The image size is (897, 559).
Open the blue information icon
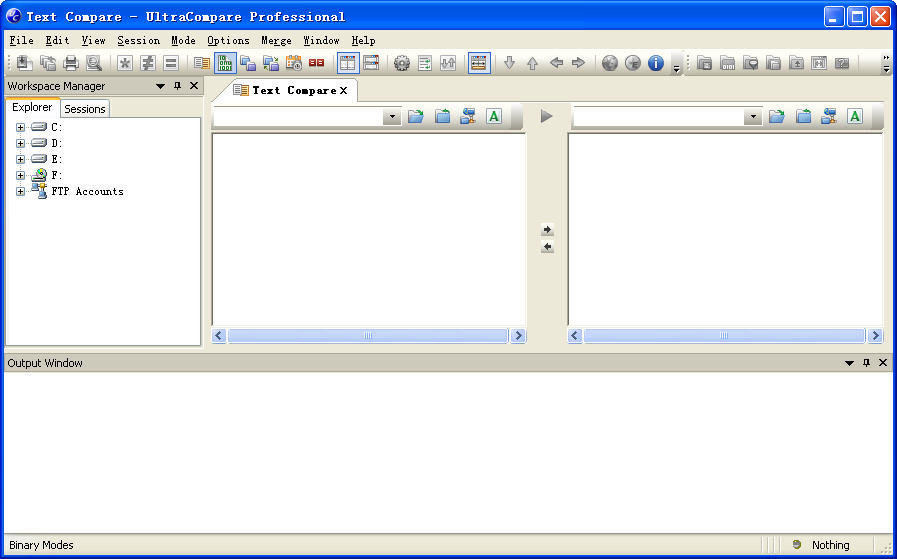click(656, 63)
